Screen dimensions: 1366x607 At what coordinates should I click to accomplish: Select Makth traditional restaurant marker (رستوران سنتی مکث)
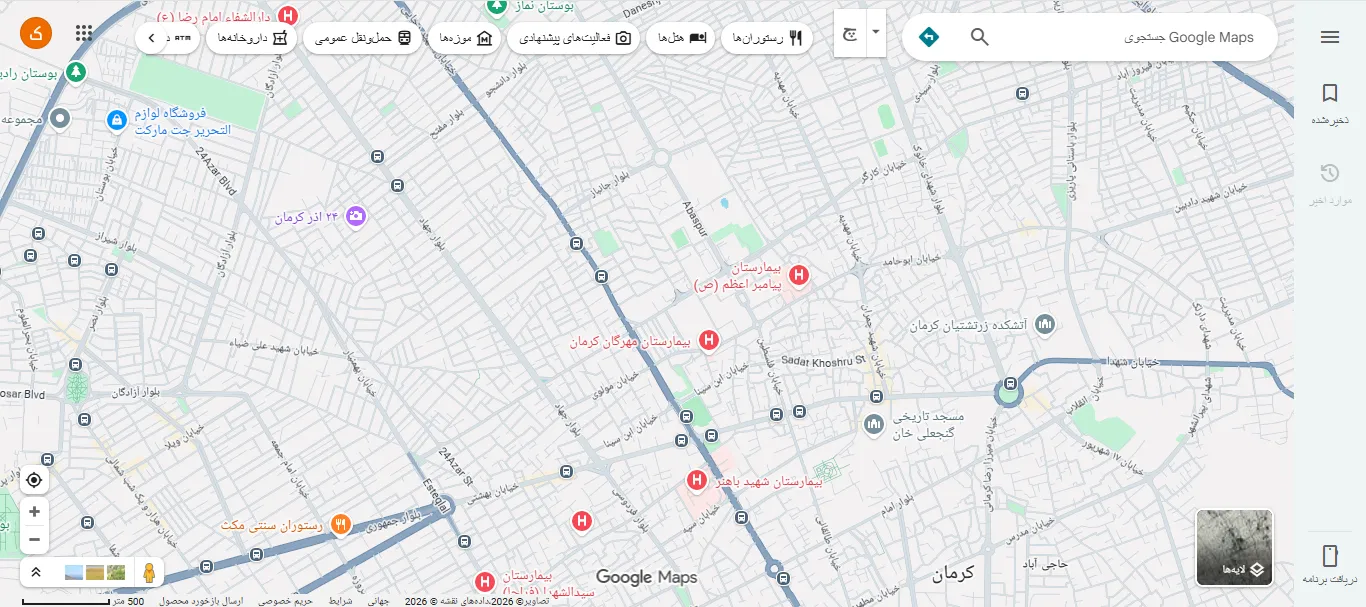(x=341, y=524)
